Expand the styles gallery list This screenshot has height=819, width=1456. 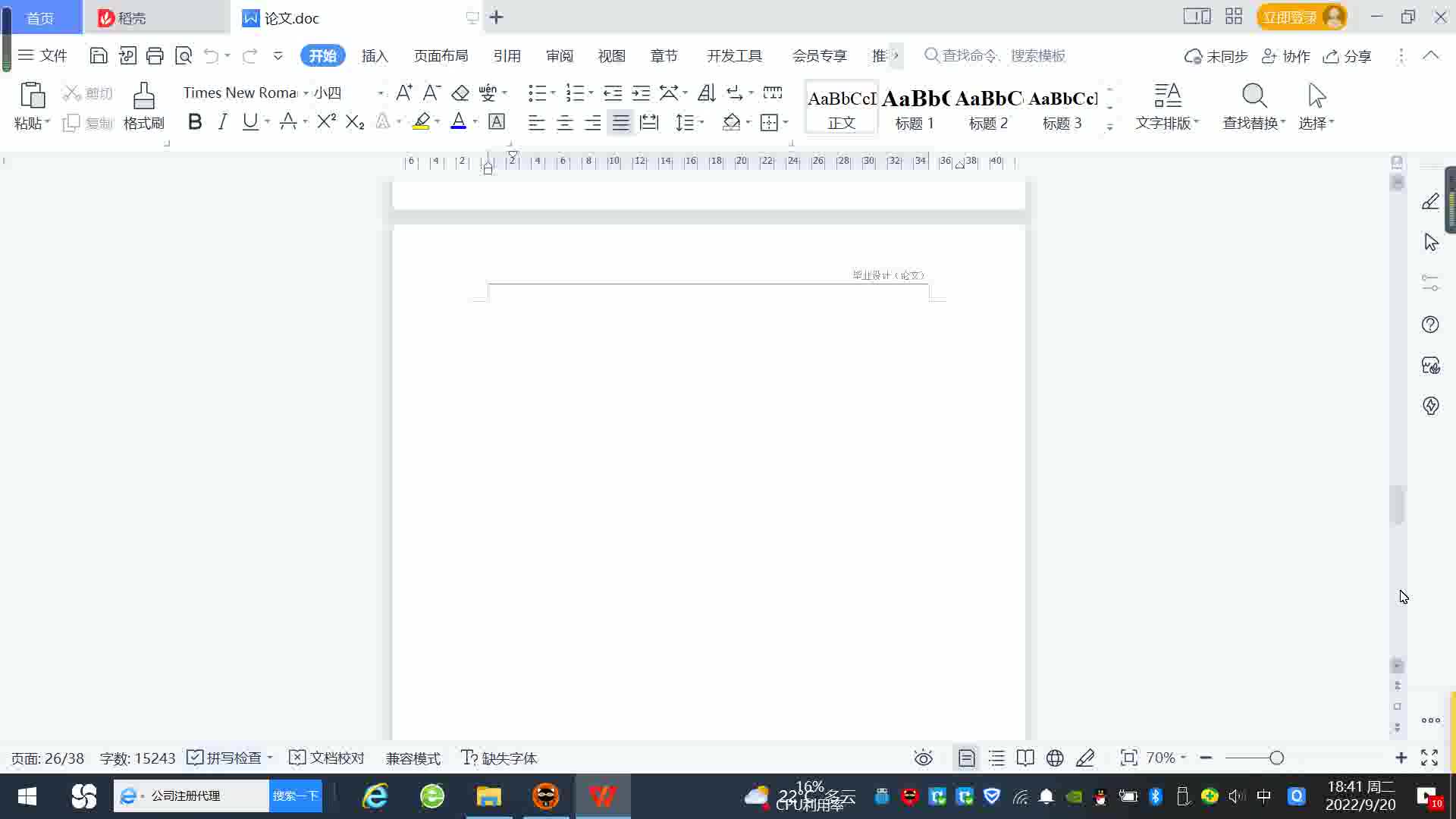[1109, 128]
